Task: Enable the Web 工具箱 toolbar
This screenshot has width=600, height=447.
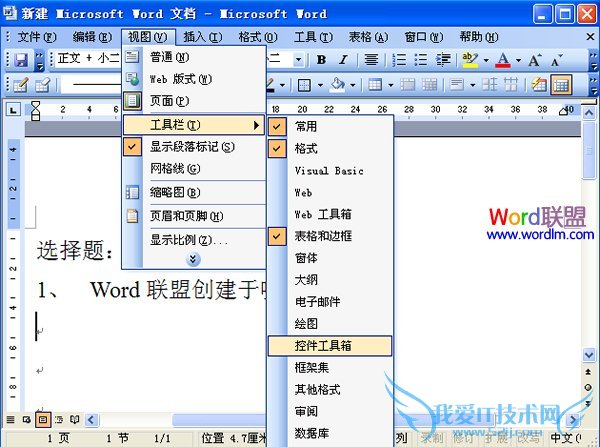Action: 330,214
